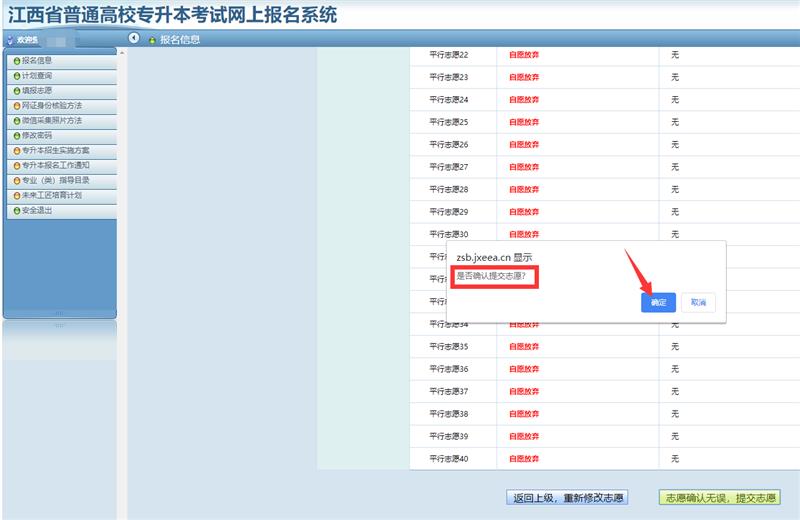Viewport: 800px width, 520px height.
Task: Open 专业(类)指导目录 in the sidebar
Action: pos(62,180)
